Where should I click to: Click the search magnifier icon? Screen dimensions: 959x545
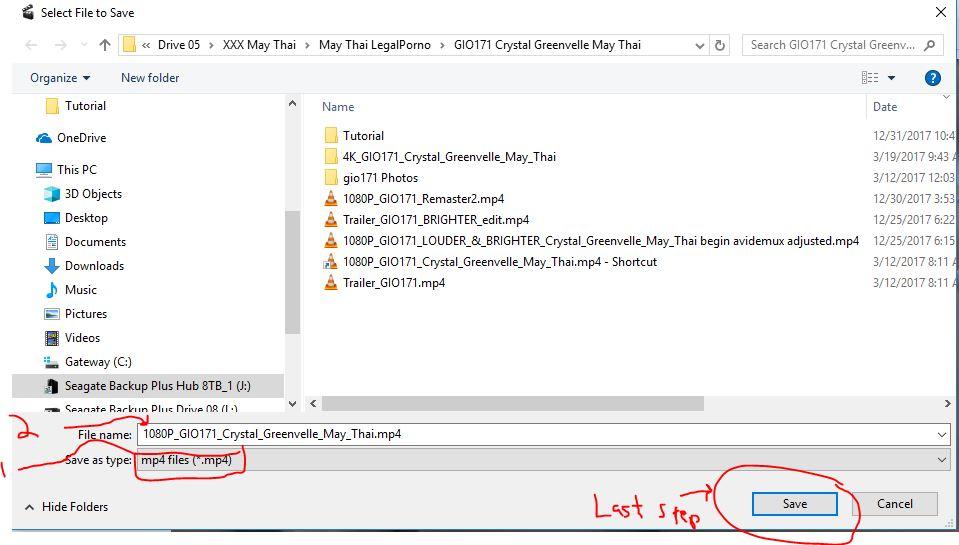click(x=930, y=45)
